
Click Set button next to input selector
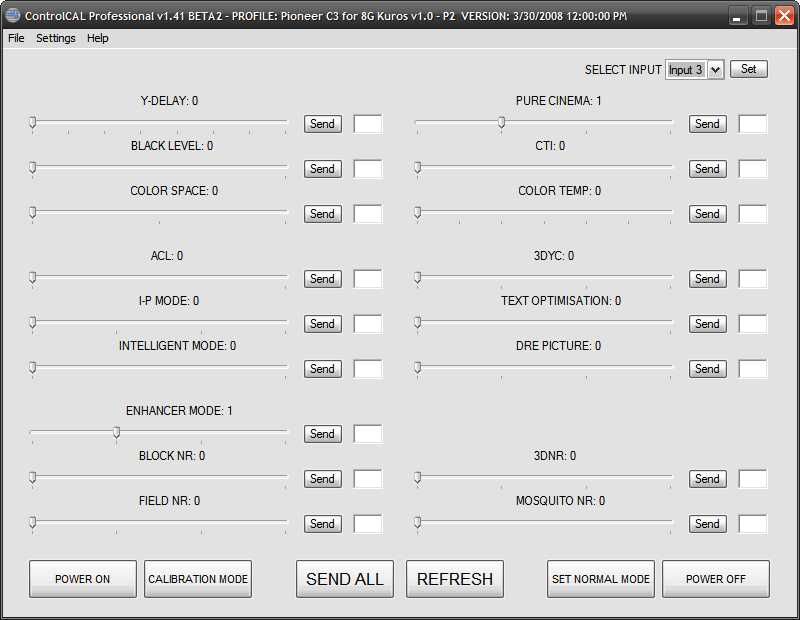[x=748, y=69]
